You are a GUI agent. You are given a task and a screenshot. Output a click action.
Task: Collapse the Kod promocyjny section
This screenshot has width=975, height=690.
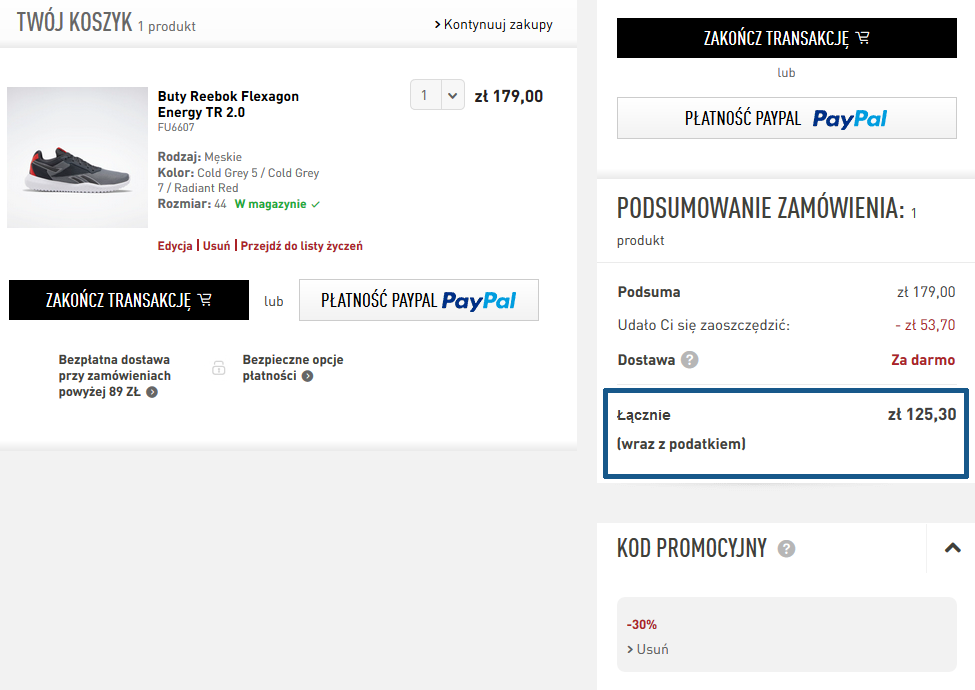pos(952,548)
